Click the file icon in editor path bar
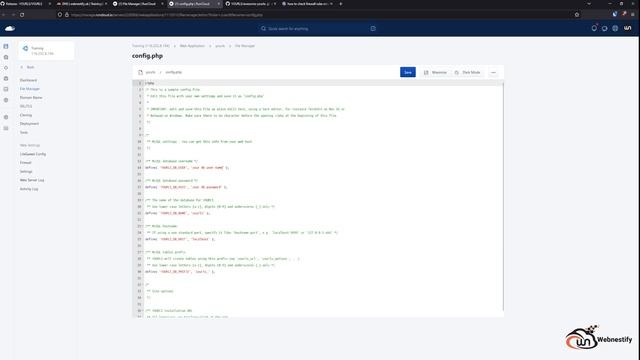Image resolution: width=640 pixels, height=360 pixels. pyautogui.click(x=140, y=72)
